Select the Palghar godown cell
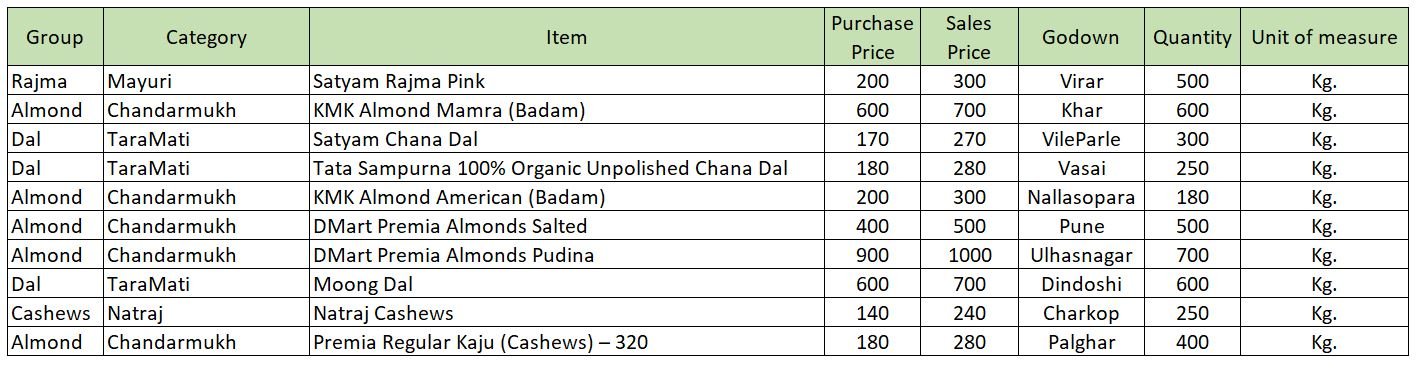 (x=1081, y=342)
